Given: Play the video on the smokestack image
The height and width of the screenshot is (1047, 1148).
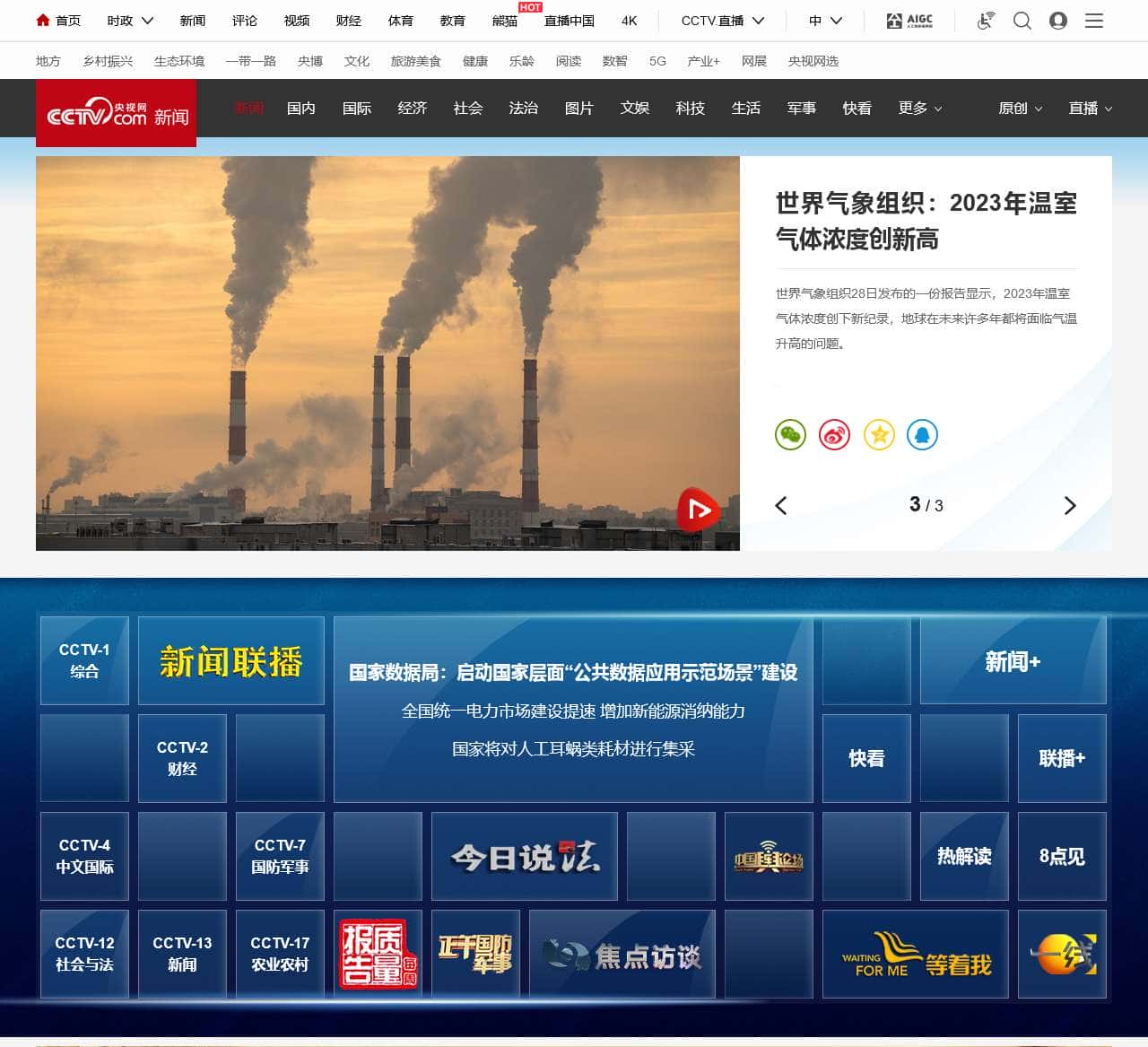Looking at the screenshot, I should point(698,510).
